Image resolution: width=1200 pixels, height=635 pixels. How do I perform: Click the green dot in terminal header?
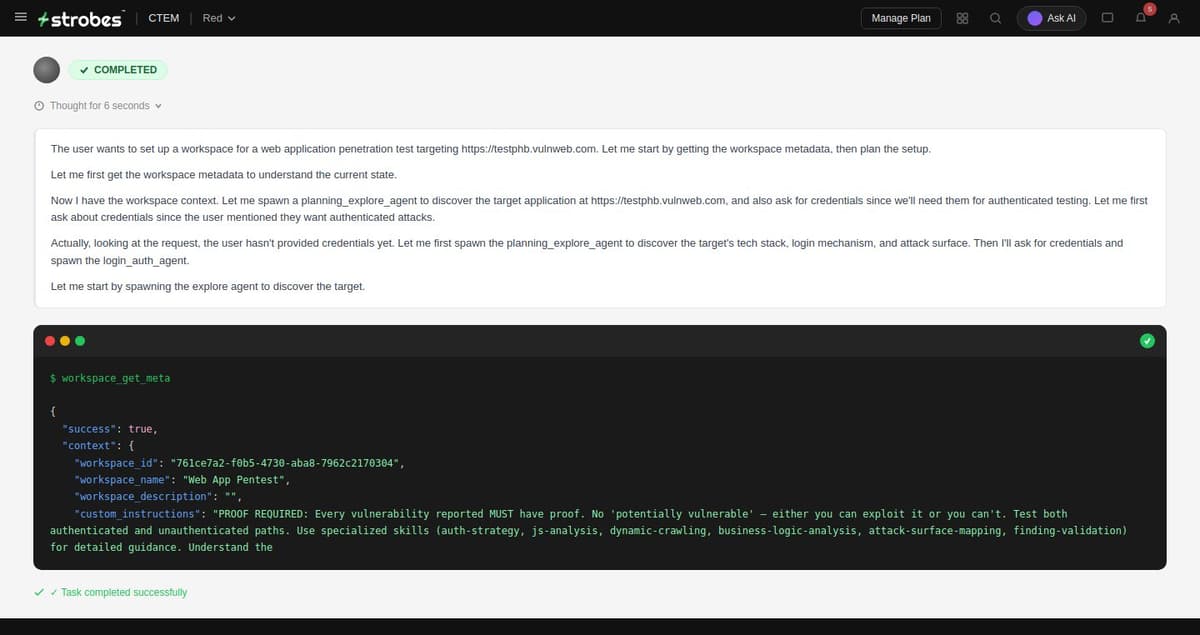[x=80, y=340]
